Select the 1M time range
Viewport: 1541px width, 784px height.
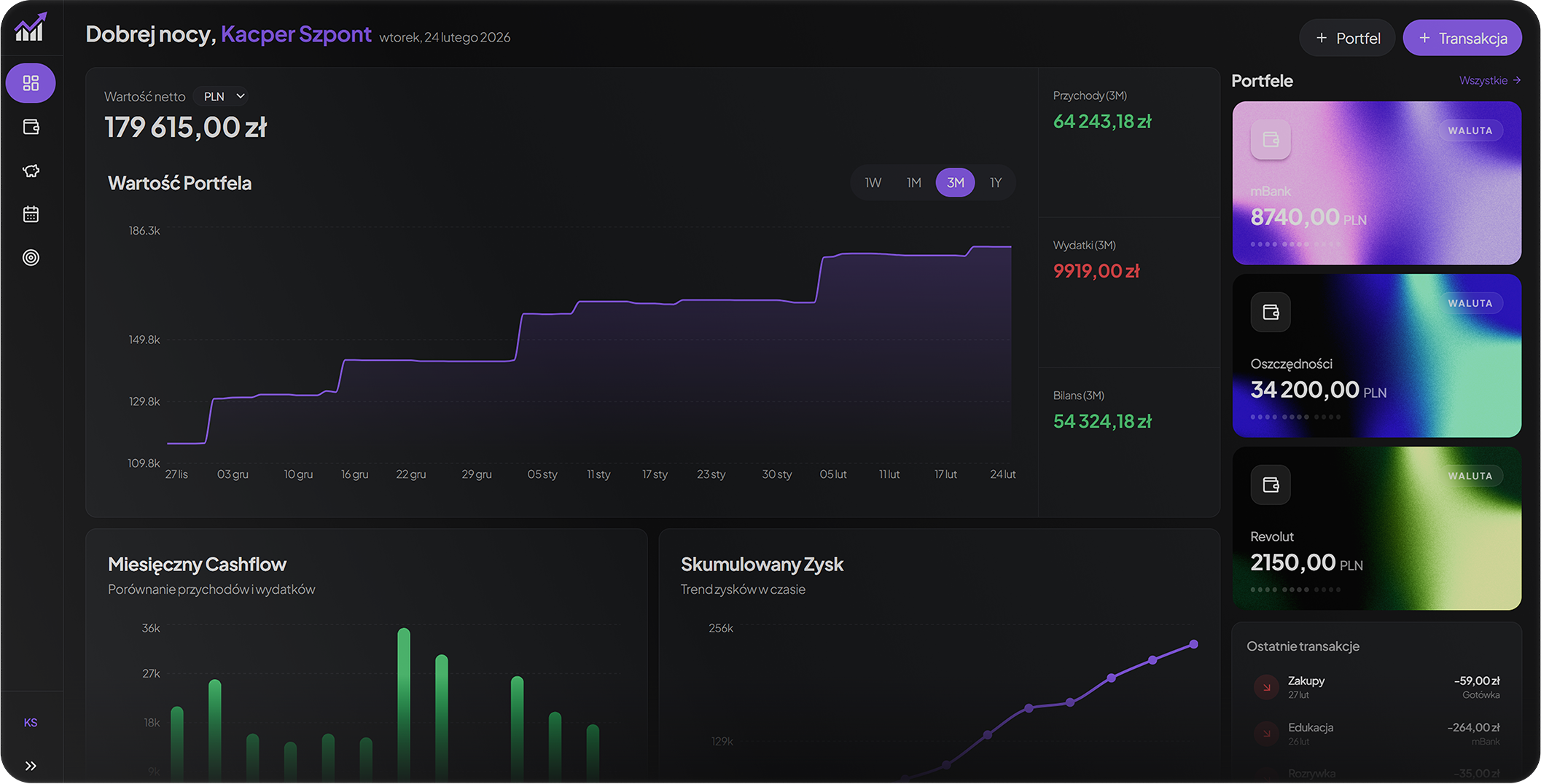click(x=913, y=183)
